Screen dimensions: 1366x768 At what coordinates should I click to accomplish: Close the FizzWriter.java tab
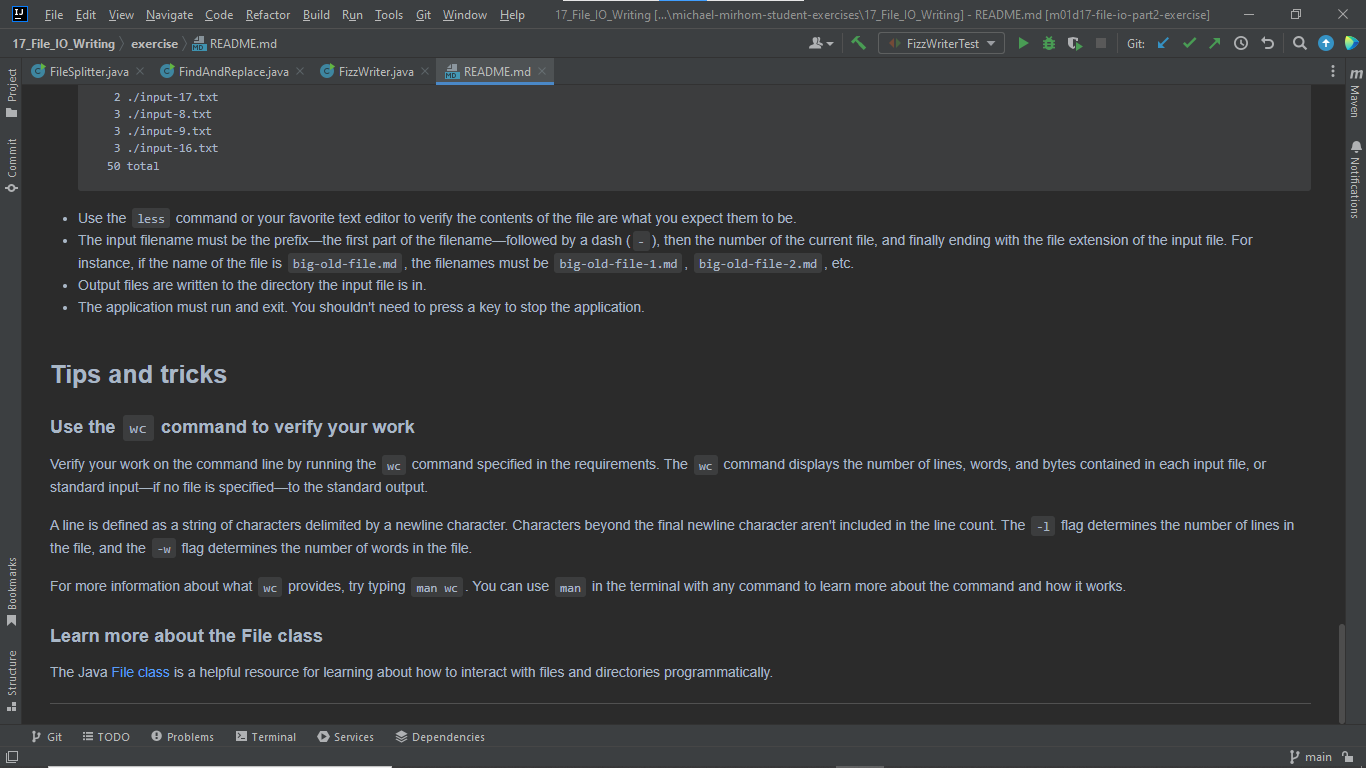pyautogui.click(x=425, y=72)
